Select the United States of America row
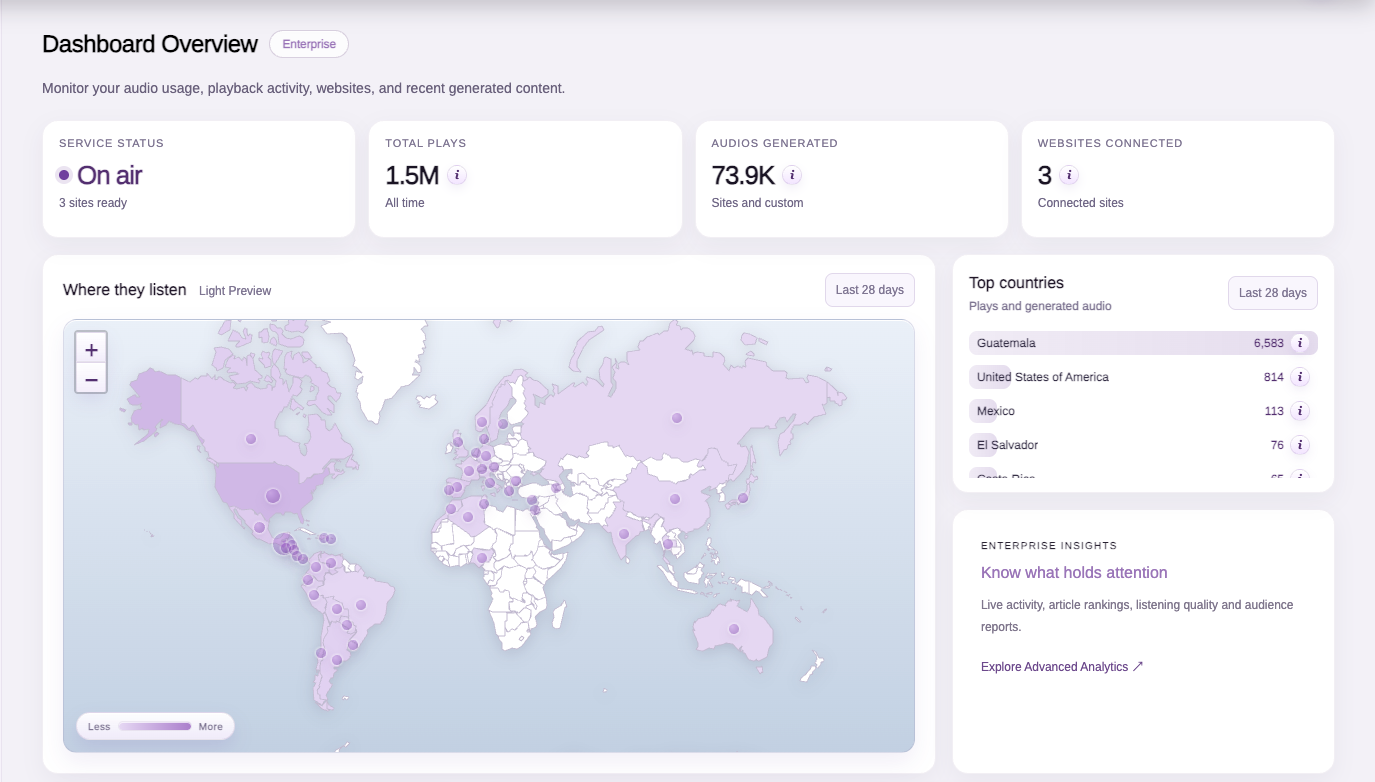Image resolution: width=1375 pixels, height=782 pixels. coord(1143,377)
